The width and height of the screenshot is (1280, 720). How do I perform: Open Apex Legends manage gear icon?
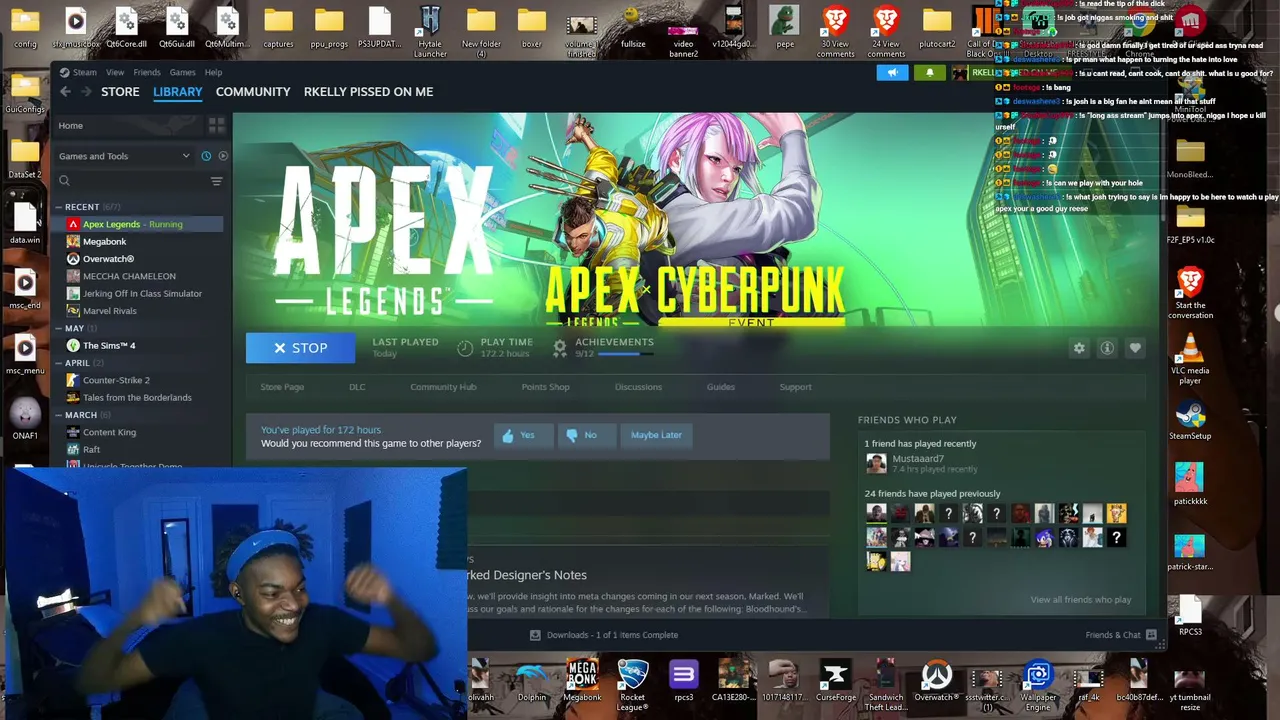point(1079,348)
